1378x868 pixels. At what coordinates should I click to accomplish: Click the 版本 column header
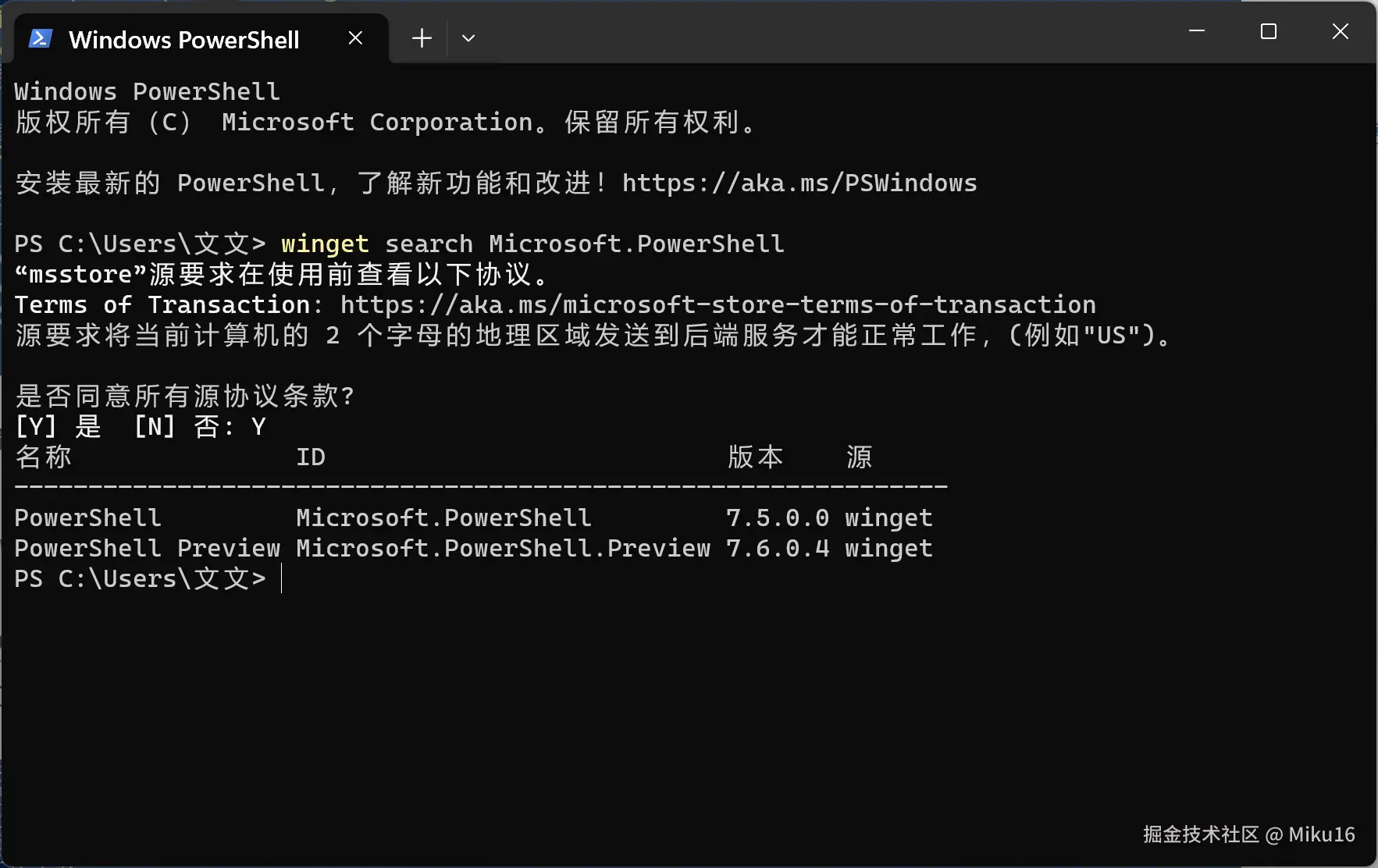coord(755,457)
